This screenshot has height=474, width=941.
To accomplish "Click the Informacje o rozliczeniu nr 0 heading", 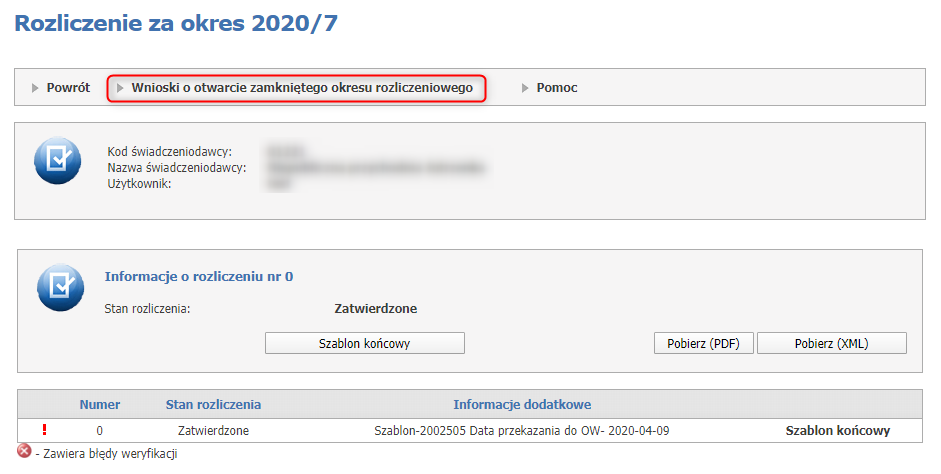I will click(199, 276).
